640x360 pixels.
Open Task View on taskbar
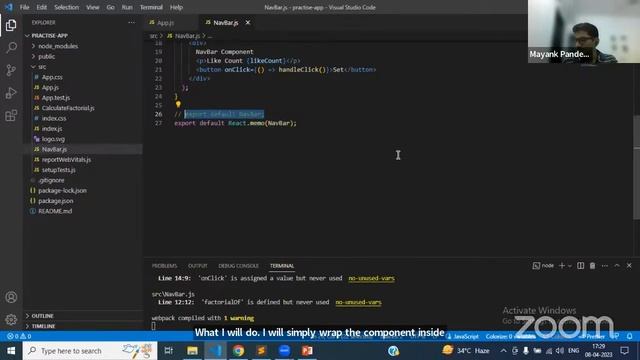pyautogui.click(x=168, y=351)
